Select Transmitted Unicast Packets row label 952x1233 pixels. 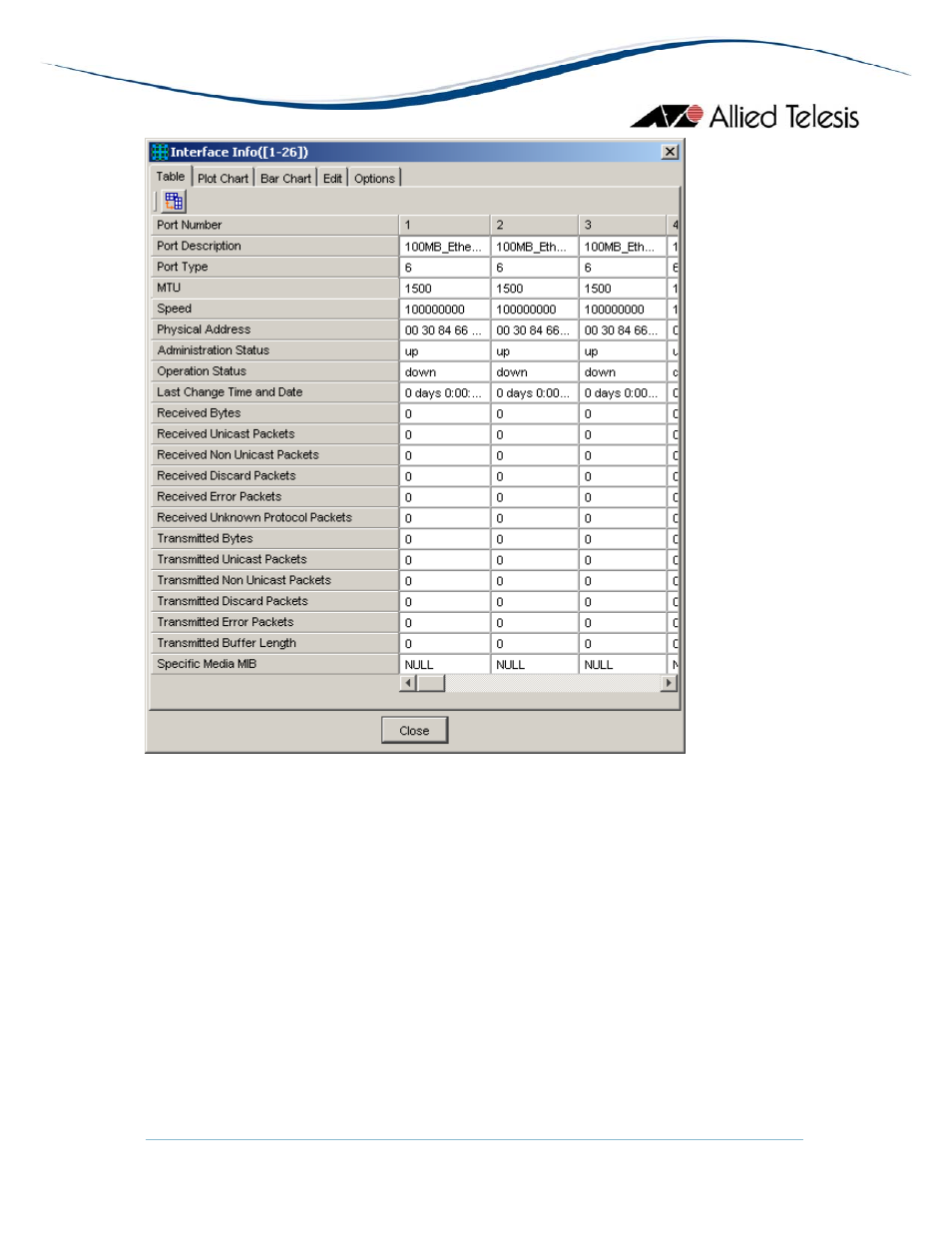(x=274, y=560)
